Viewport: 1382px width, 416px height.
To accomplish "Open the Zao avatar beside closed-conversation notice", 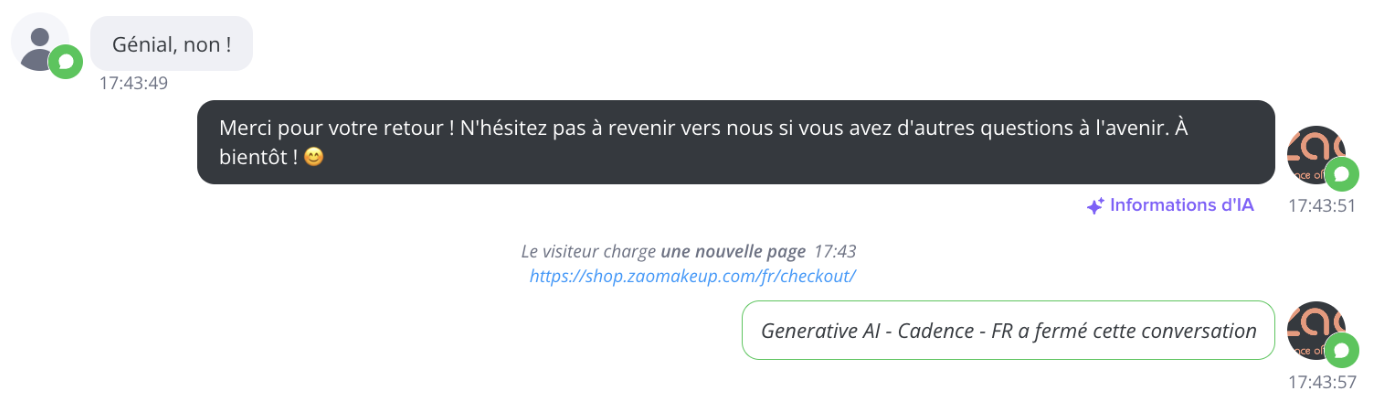I will (x=1316, y=330).
